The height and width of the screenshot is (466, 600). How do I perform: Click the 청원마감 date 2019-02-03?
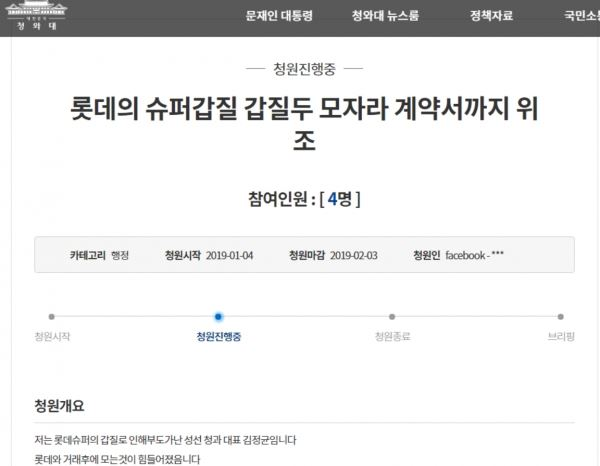point(354,256)
